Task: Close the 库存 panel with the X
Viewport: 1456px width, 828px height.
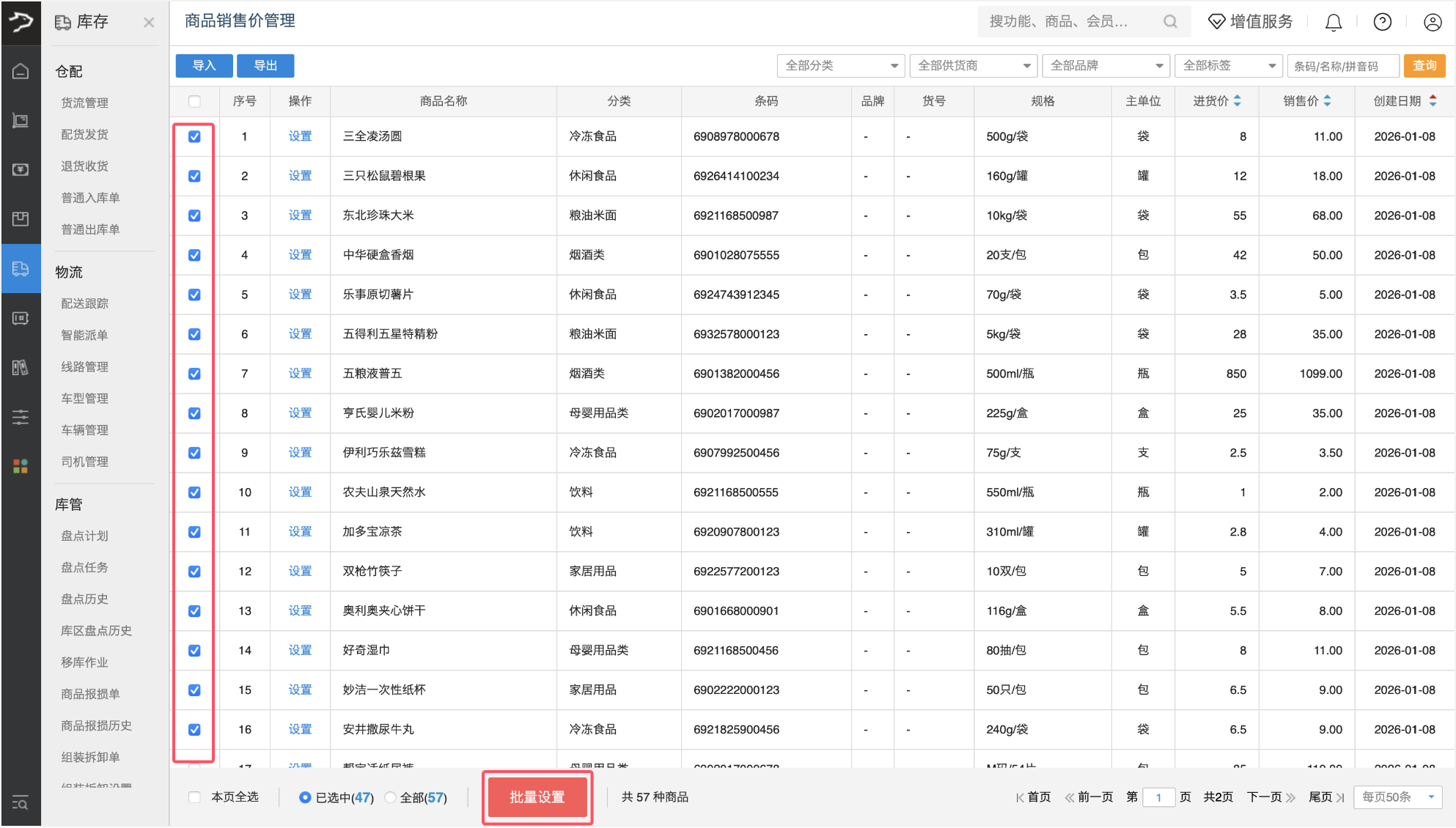Action: [x=148, y=22]
